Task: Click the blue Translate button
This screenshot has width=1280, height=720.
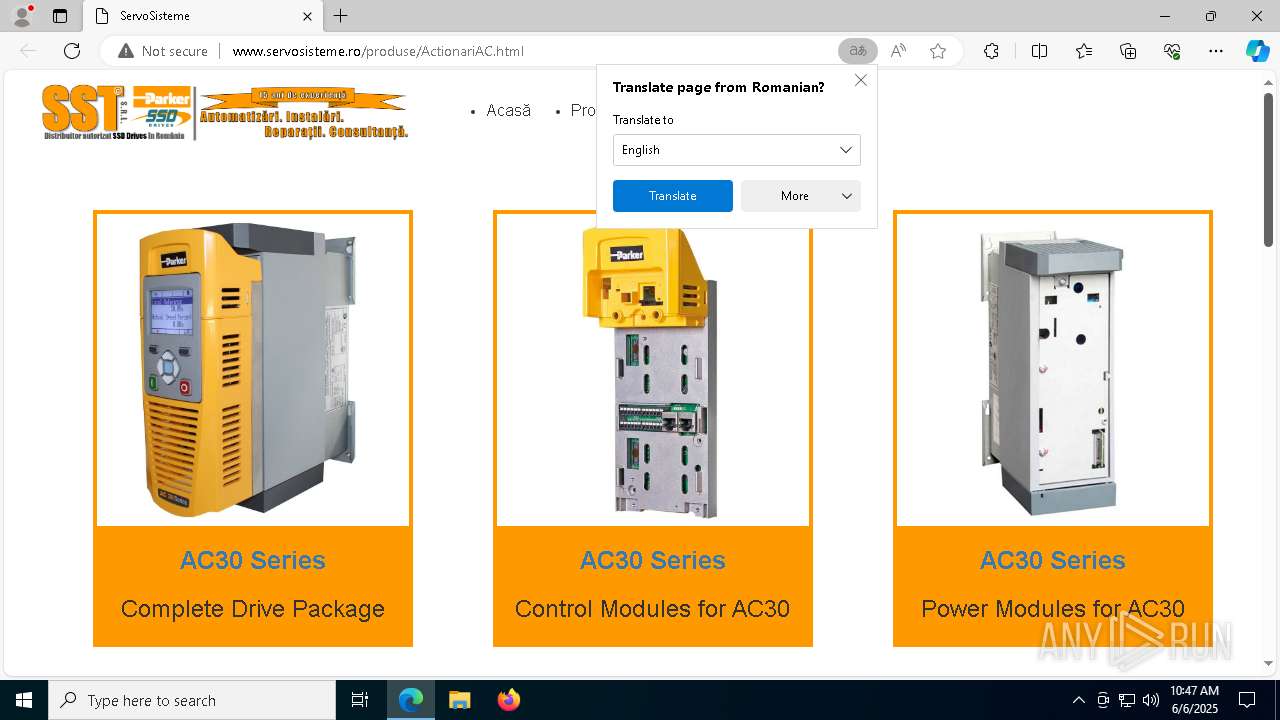Action: (673, 196)
